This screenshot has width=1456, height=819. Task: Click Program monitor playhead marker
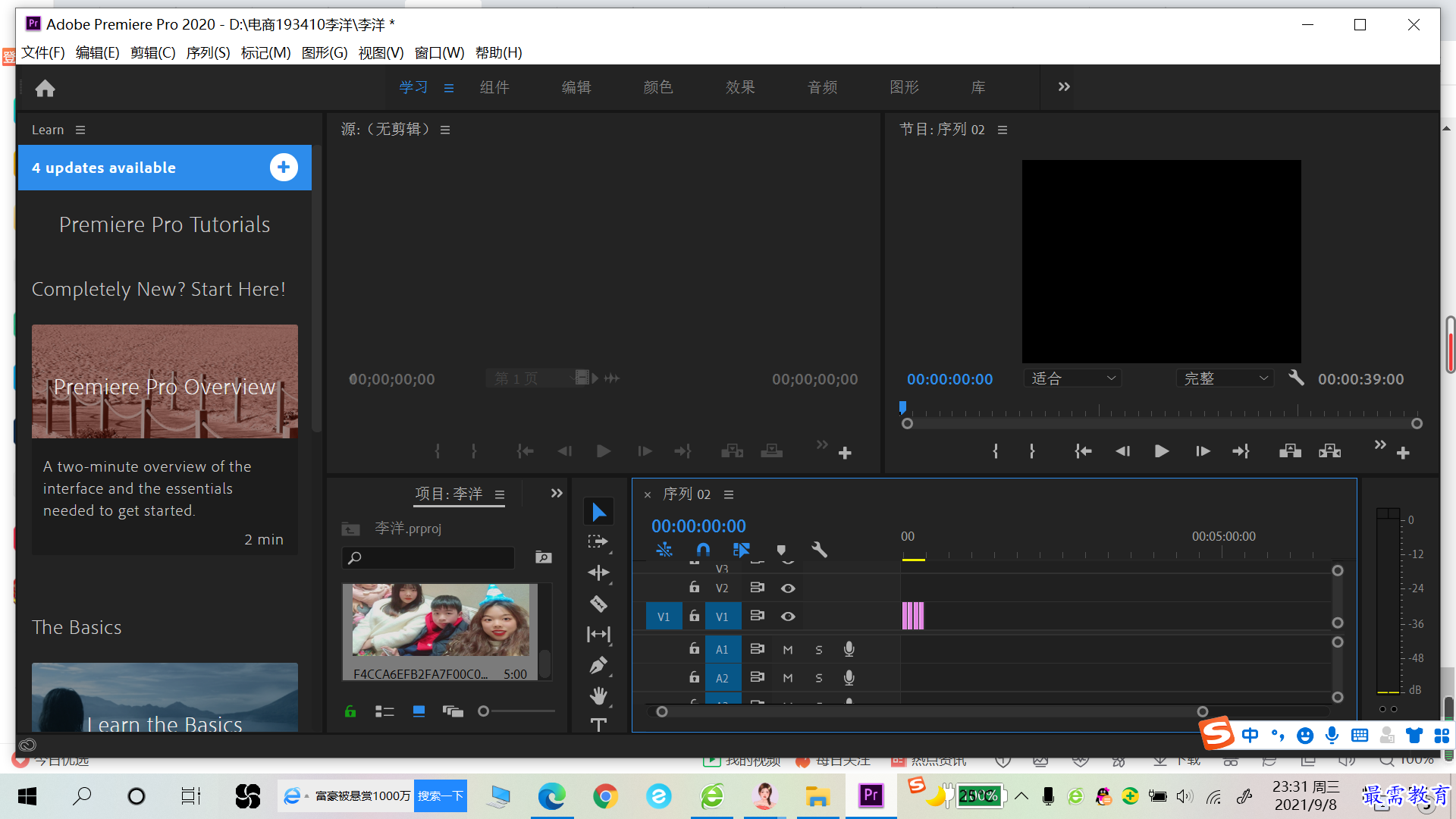(x=902, y=407)
